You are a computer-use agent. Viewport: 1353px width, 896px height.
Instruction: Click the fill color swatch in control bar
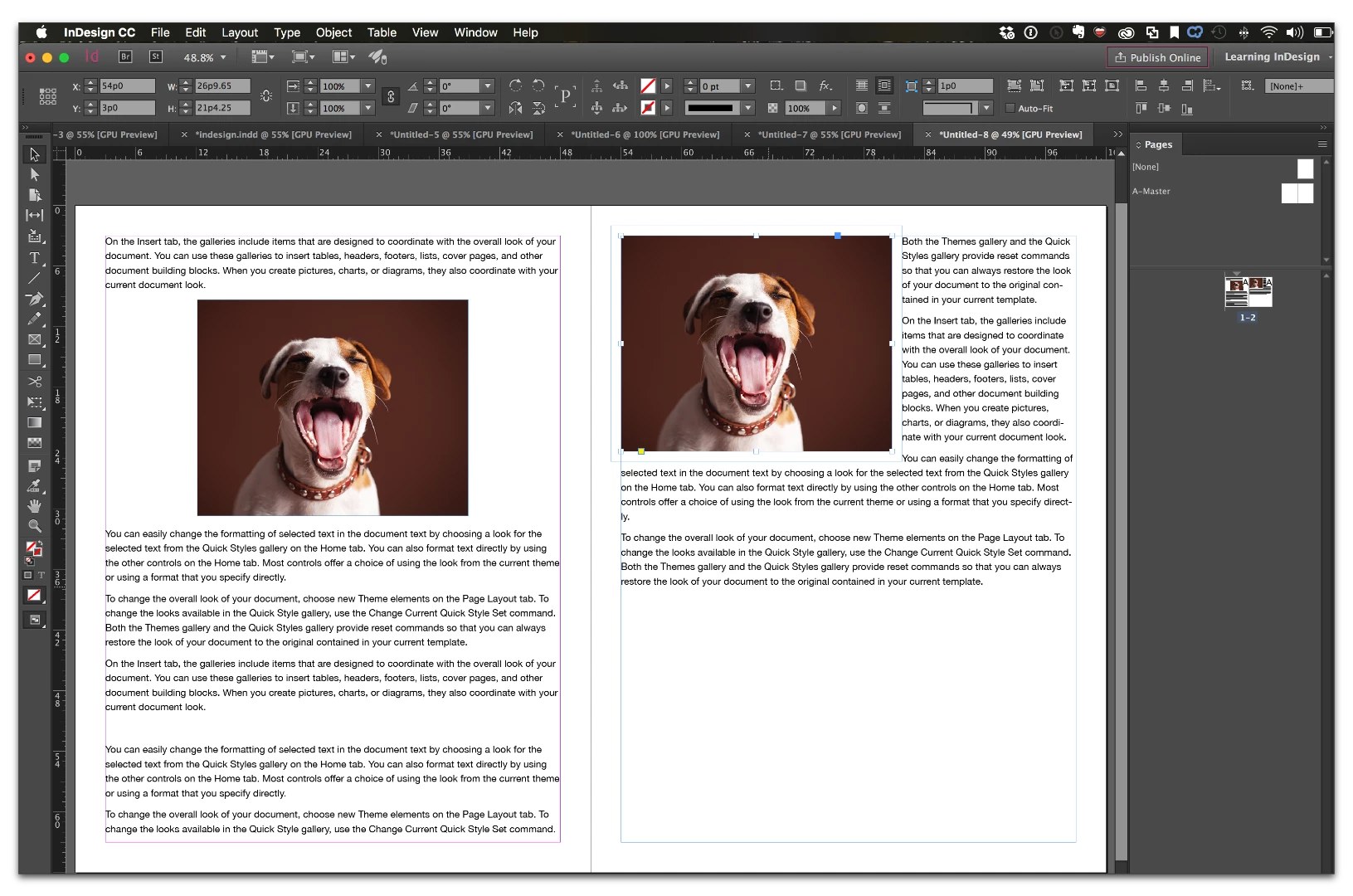pos(648,86)
